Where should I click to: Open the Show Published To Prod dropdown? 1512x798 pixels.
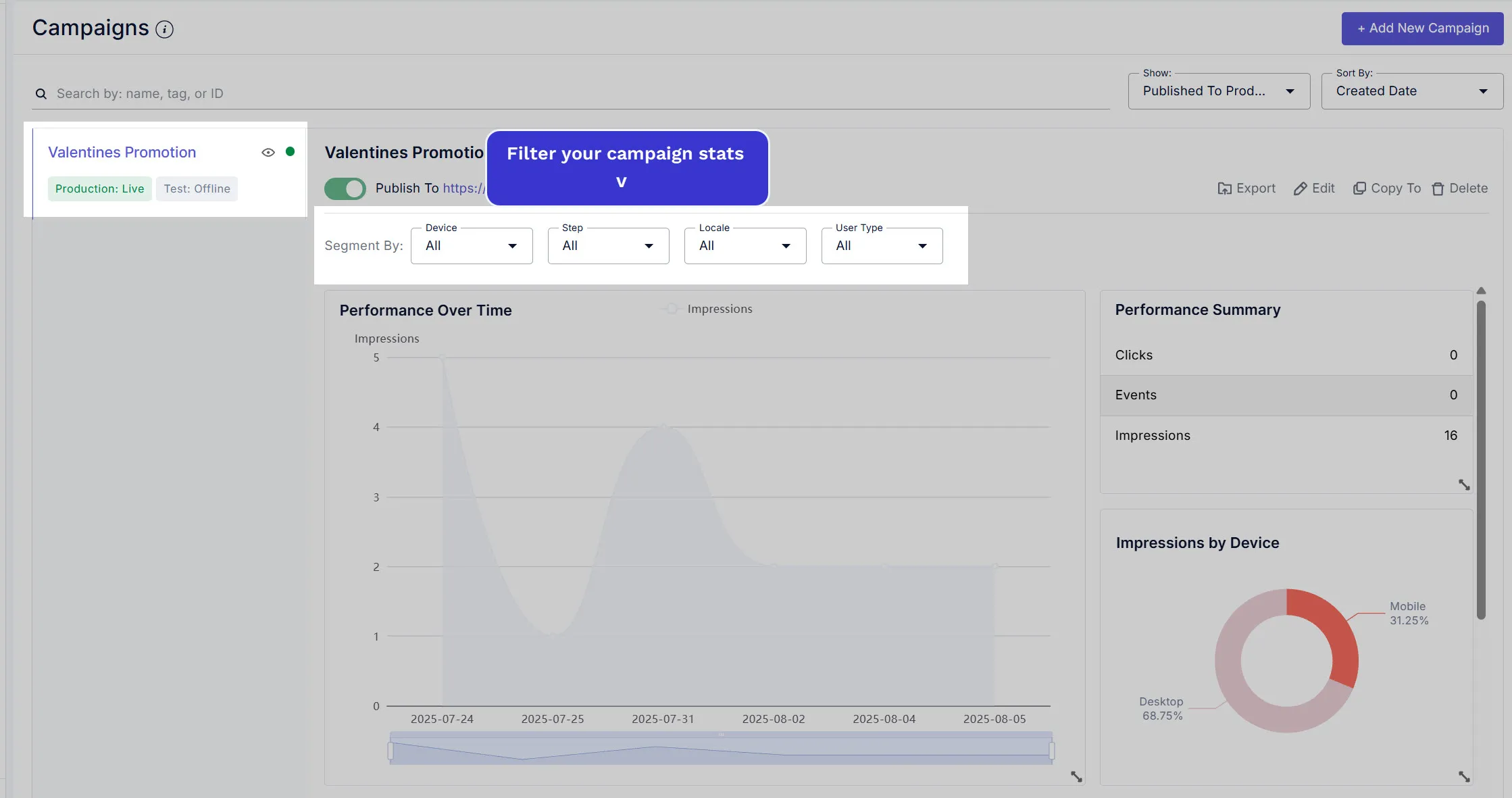coord(1218,91)
